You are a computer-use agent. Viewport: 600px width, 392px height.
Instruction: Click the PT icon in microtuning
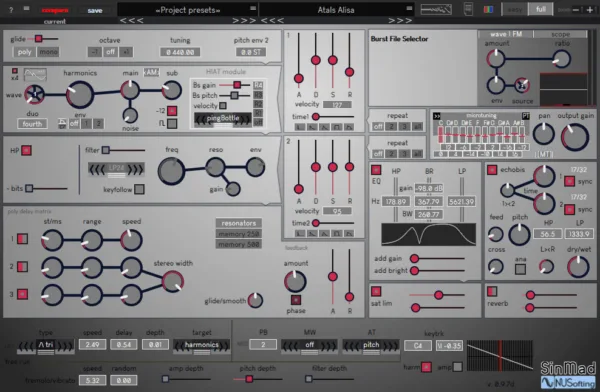526,116
